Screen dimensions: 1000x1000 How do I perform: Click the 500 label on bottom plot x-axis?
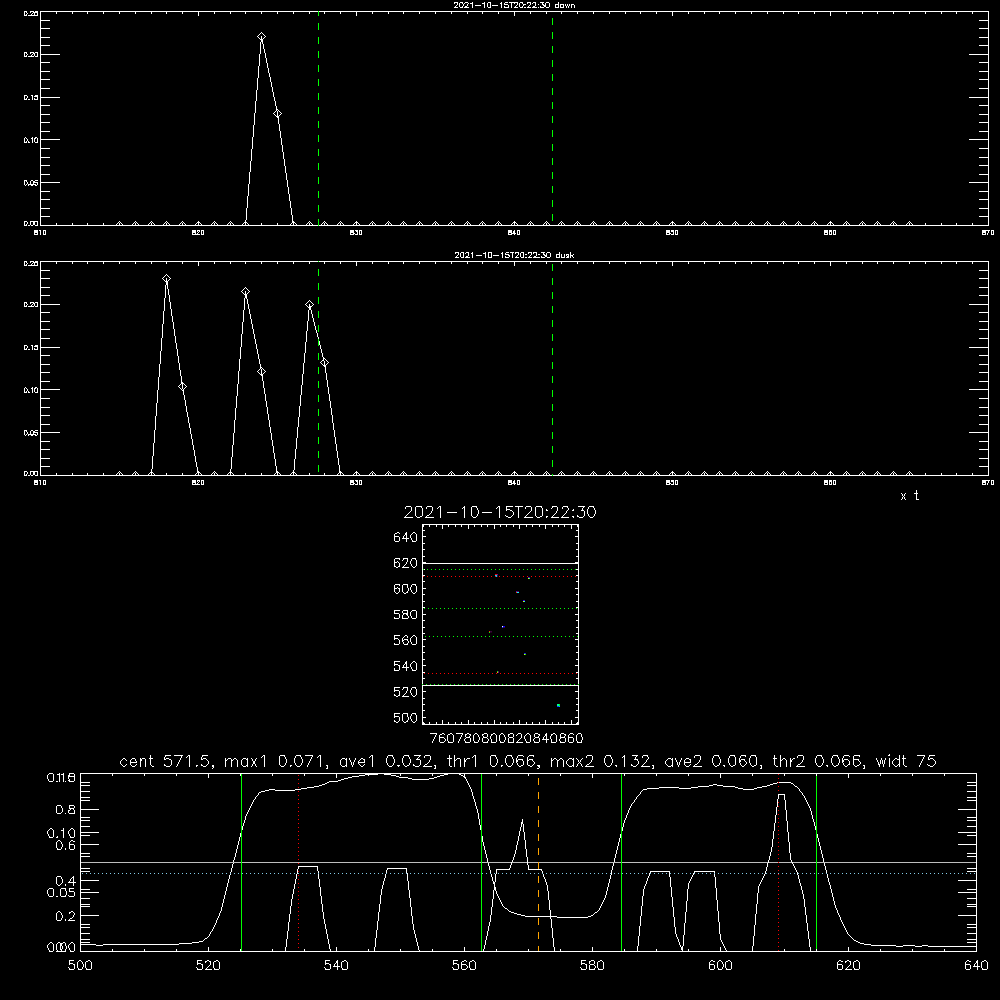[80, 966]
